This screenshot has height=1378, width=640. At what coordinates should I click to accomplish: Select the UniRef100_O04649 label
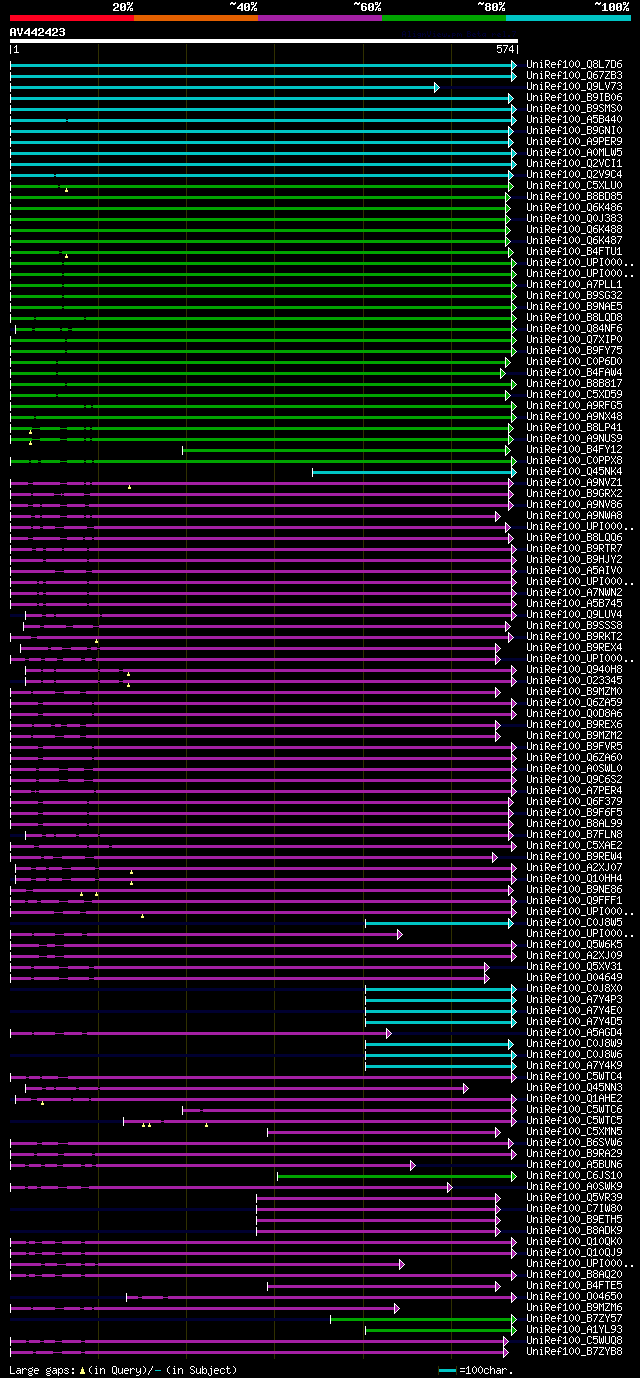point(574,978)
